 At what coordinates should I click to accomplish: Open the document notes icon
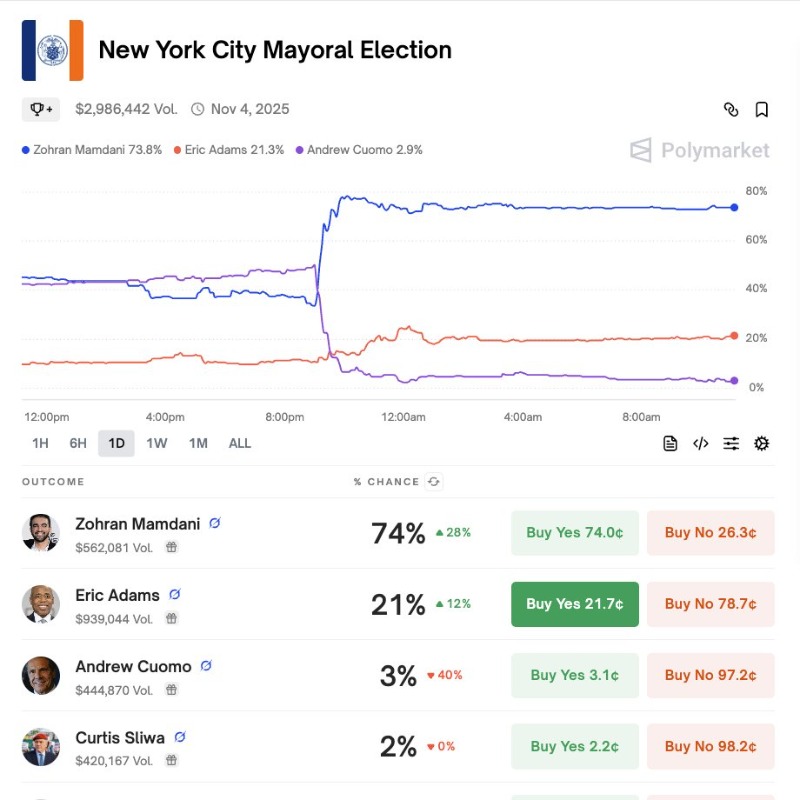point(670,444)
